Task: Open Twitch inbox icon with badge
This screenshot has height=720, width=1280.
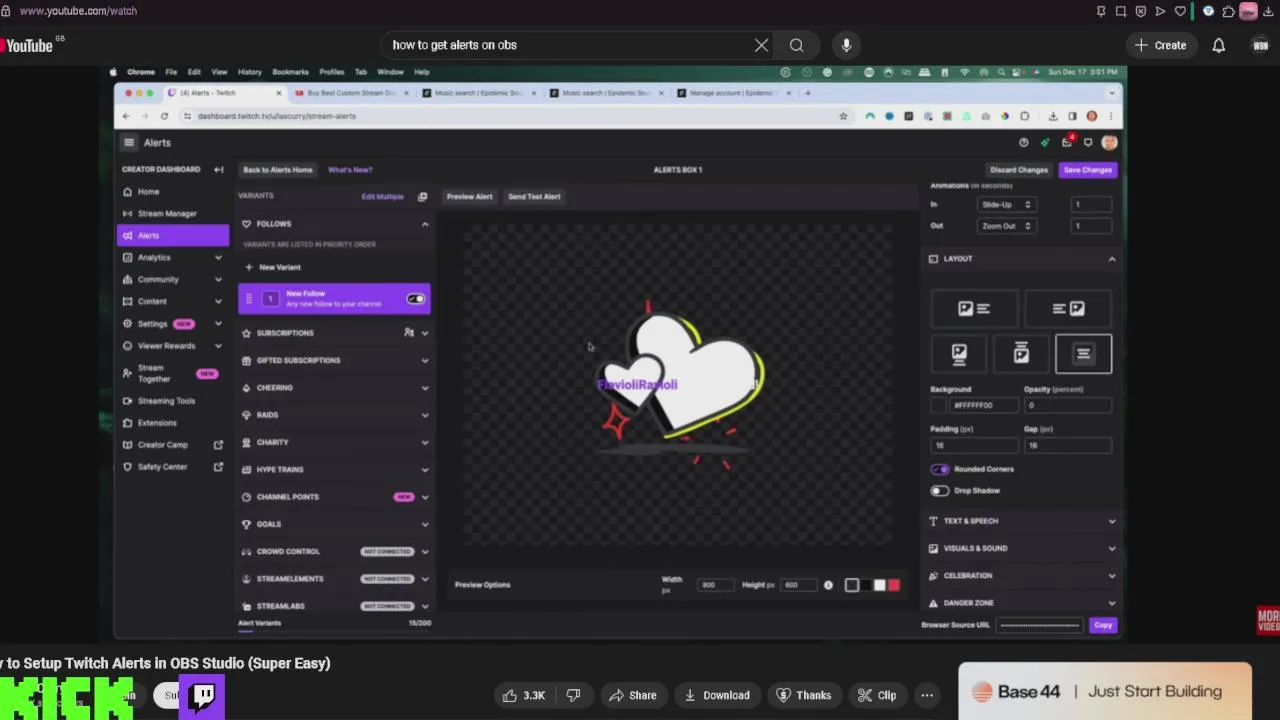Action: 1067,142
